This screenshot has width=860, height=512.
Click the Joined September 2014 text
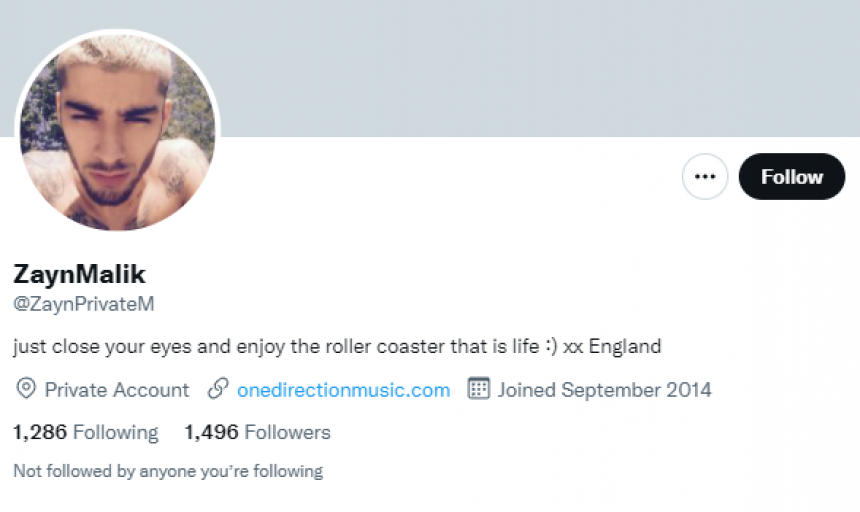604,390
